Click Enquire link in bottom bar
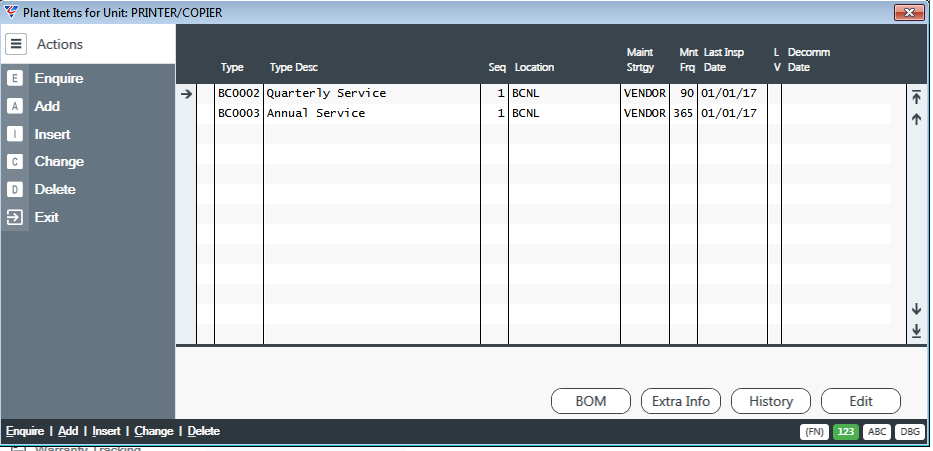933x451 pixels. (25, 431)
